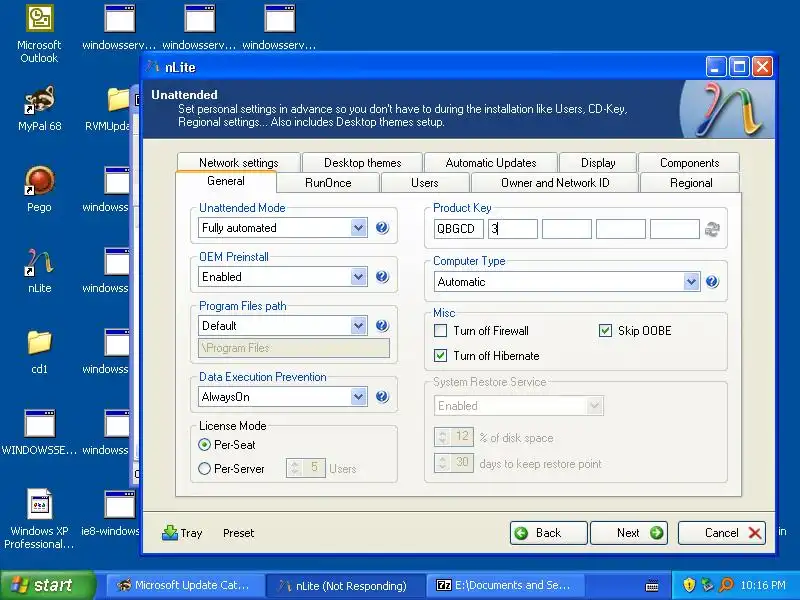
Task: Click the keyboard icon in the taskbar
Action: (652, 586)
